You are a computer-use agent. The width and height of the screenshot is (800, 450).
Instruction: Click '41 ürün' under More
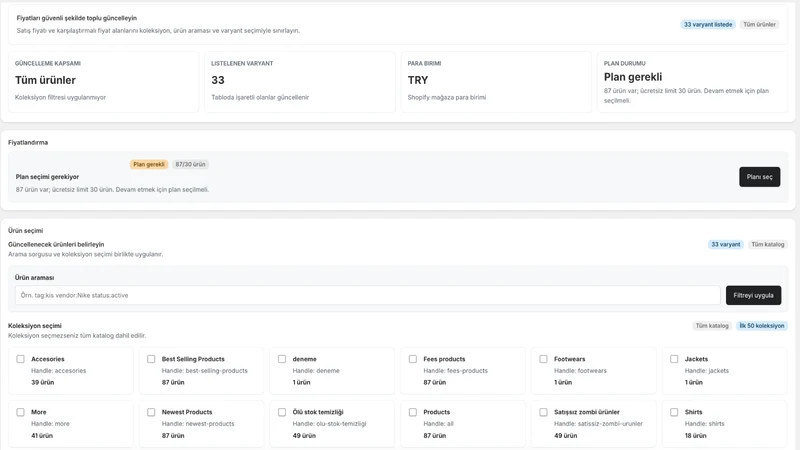click(42, 435)
